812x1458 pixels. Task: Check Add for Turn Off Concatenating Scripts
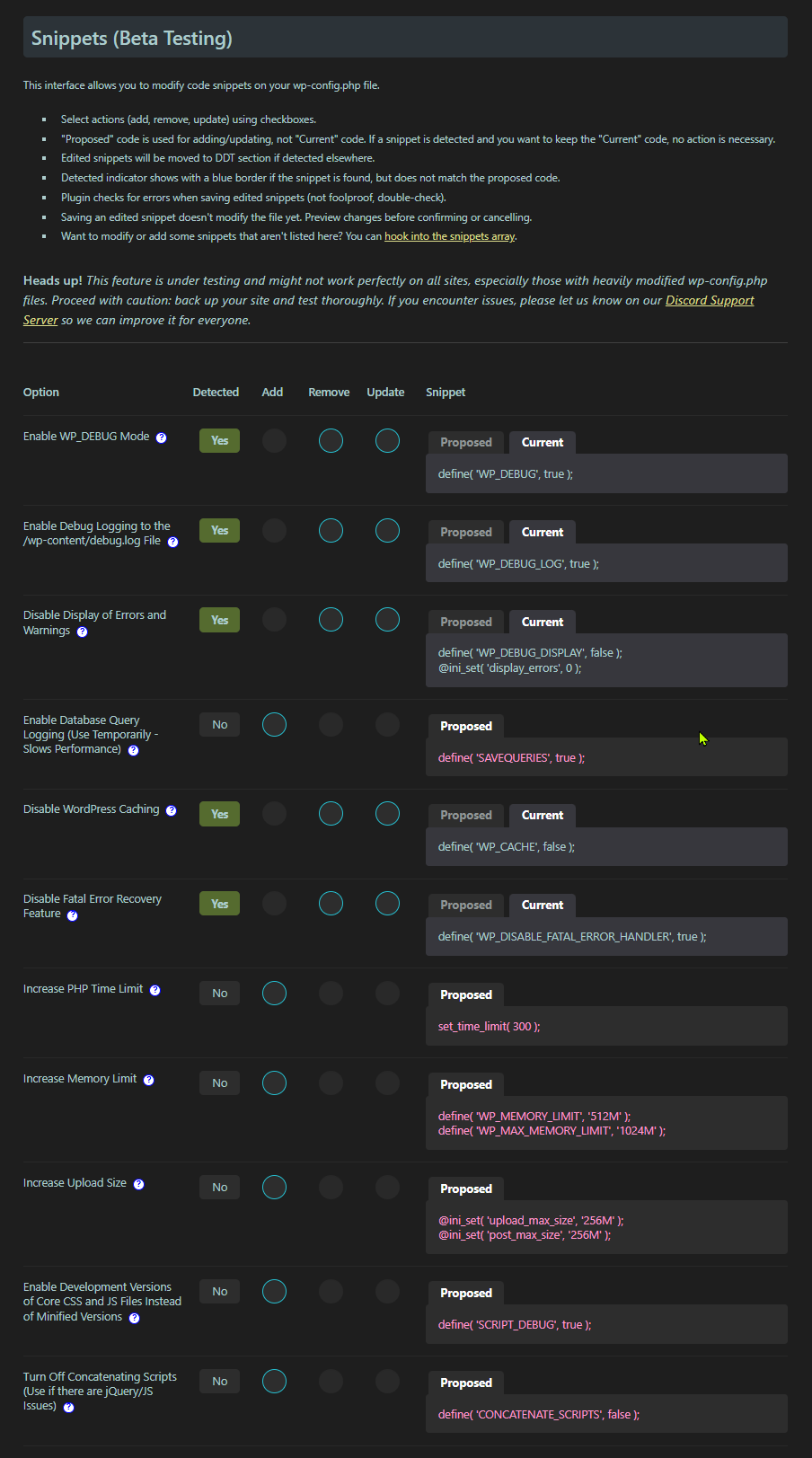click(274, 1381)
